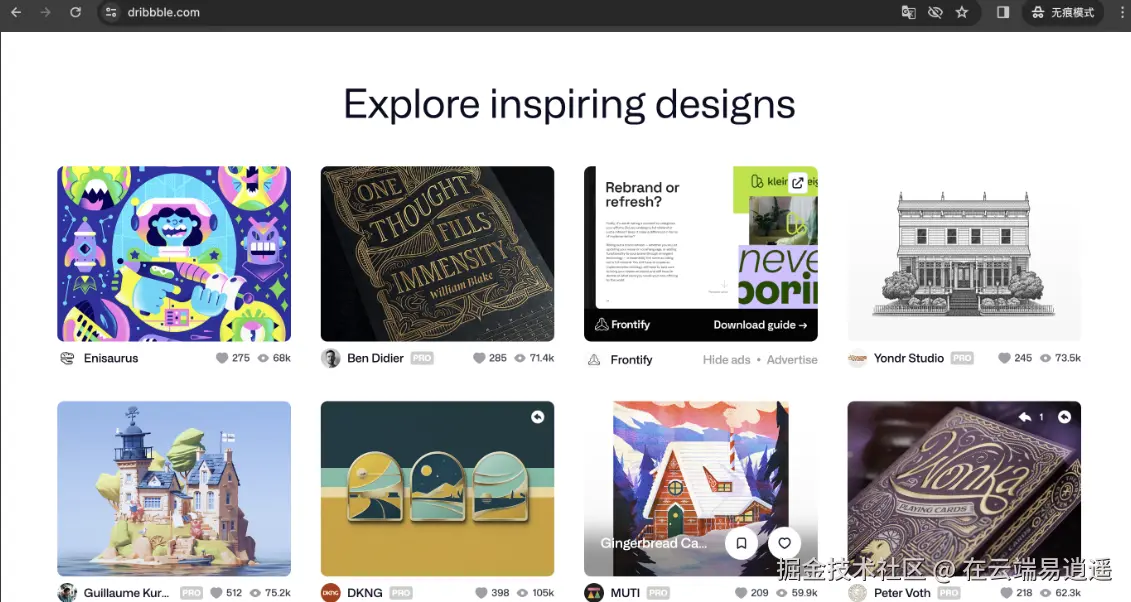Like the Yondr Studio shot with 245 hearts
1131x602 pixels.
click(x=1004, y=358)
